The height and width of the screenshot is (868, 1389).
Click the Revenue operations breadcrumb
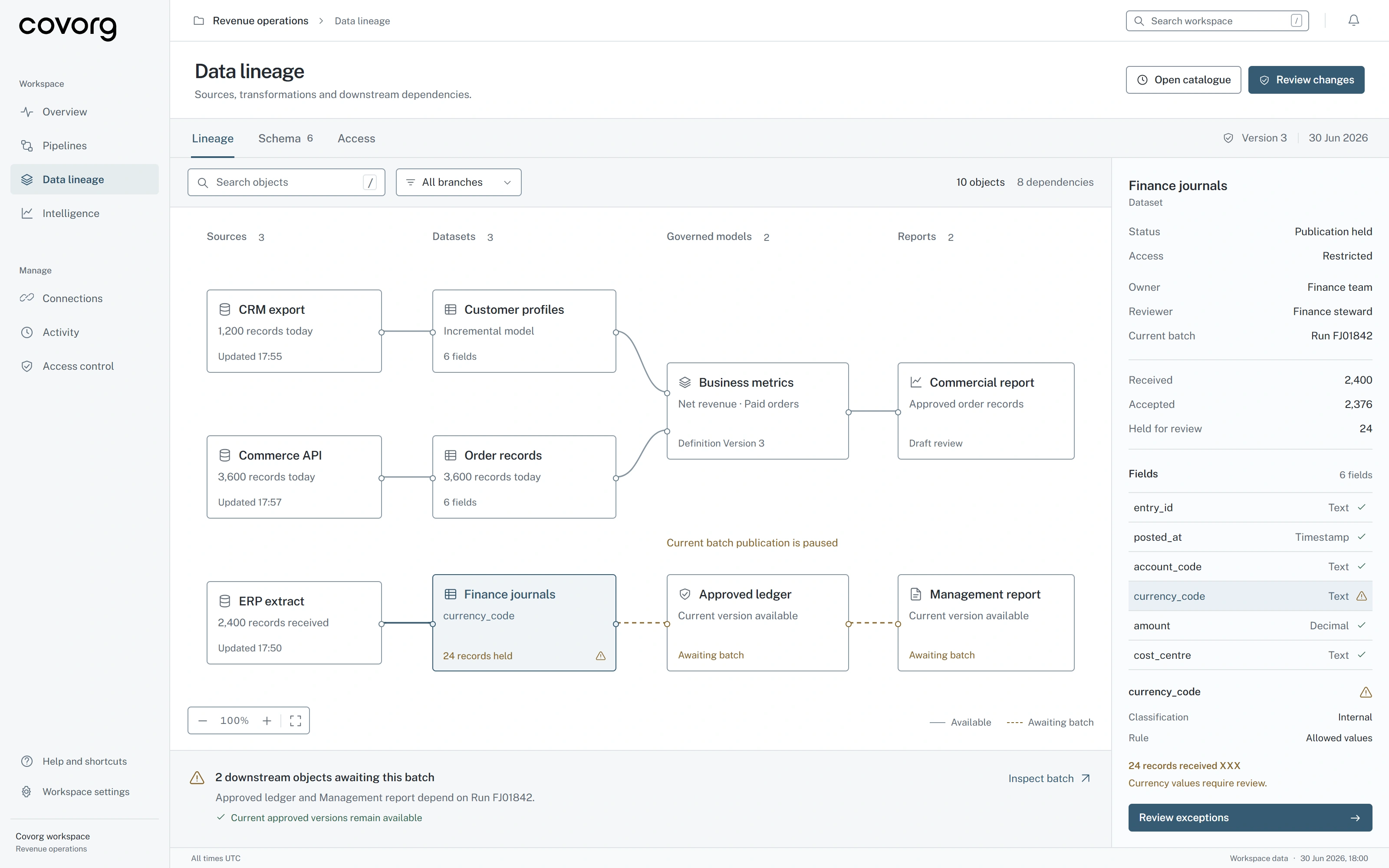(x=260, y=21)
